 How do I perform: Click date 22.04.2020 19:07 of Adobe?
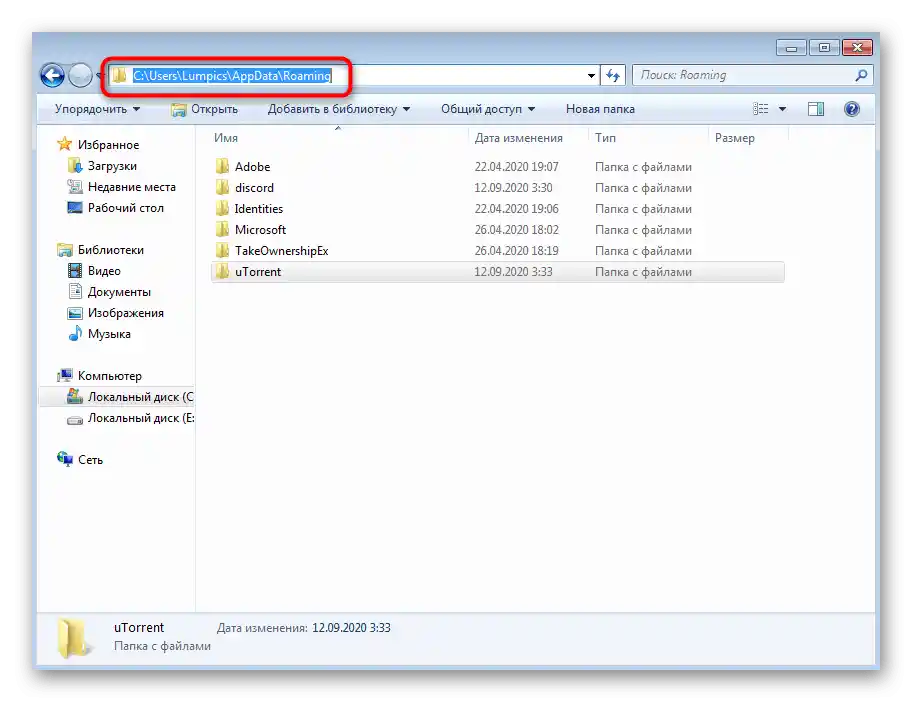point(516,167)
